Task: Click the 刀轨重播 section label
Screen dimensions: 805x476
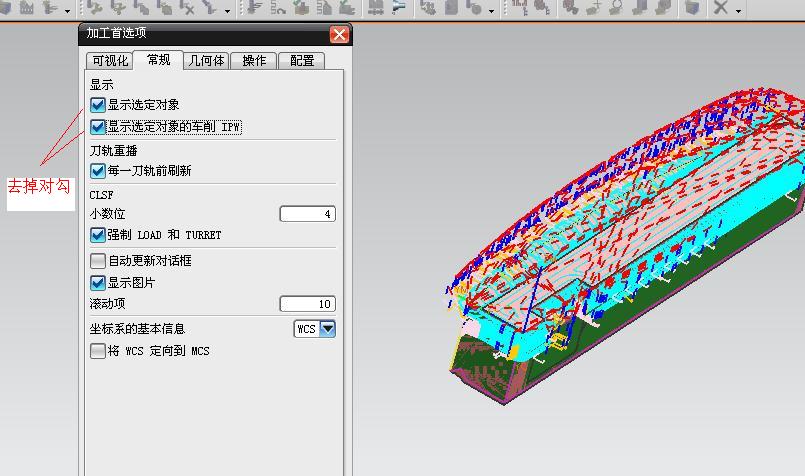Action: (x=113, y=150)
